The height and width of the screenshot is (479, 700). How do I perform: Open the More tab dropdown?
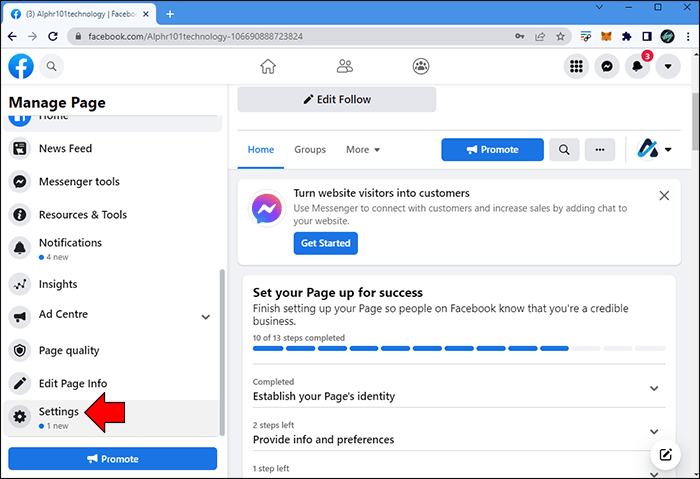coord(363,150)
